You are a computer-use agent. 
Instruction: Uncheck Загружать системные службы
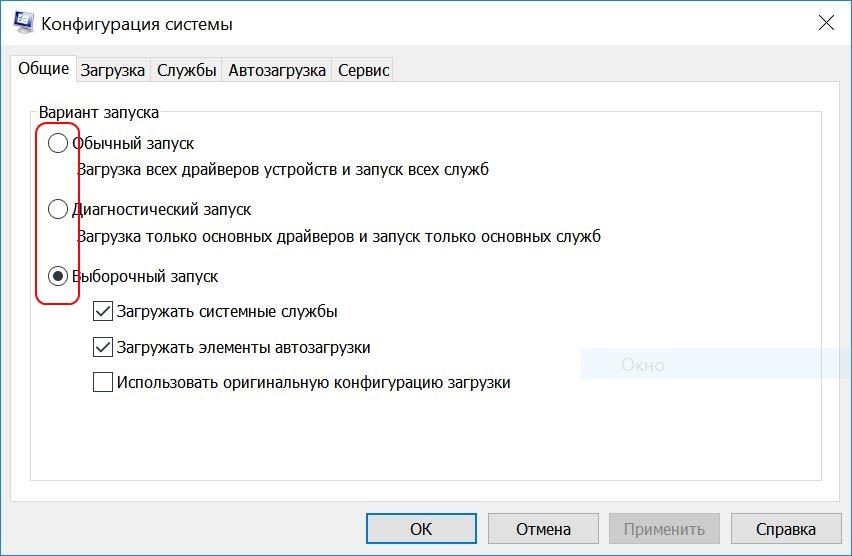[102, 312]
